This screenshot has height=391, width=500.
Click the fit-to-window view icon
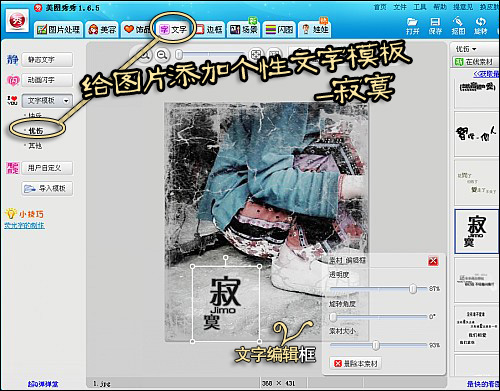256,55
